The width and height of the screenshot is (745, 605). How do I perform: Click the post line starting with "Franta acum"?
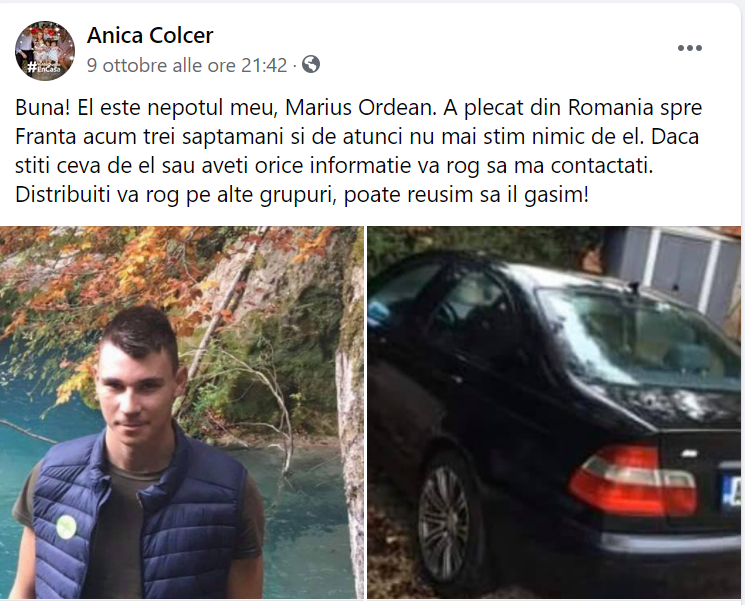pos(357,137)
